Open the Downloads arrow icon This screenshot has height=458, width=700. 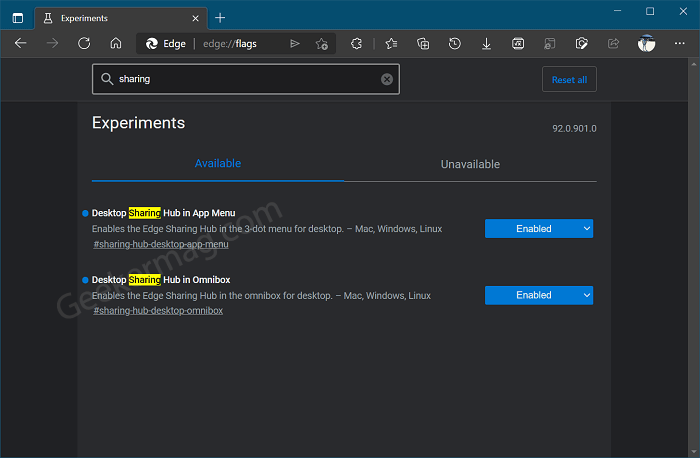click(487, 43)
